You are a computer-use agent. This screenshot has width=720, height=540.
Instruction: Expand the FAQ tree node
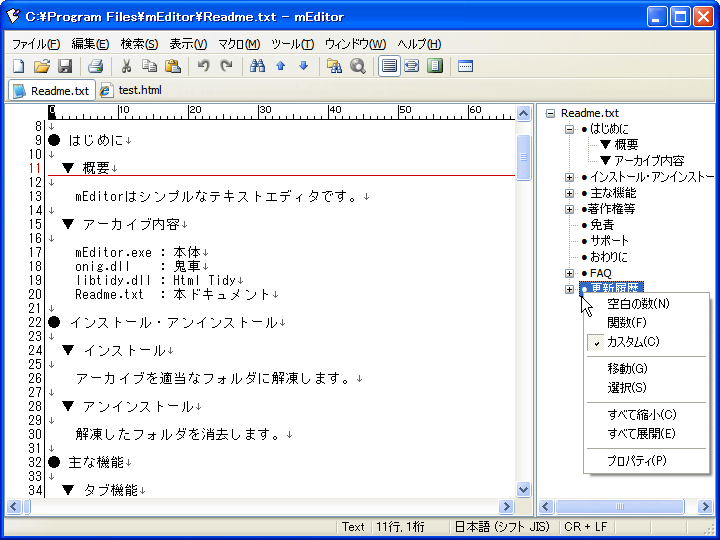[x=569, y=273]
